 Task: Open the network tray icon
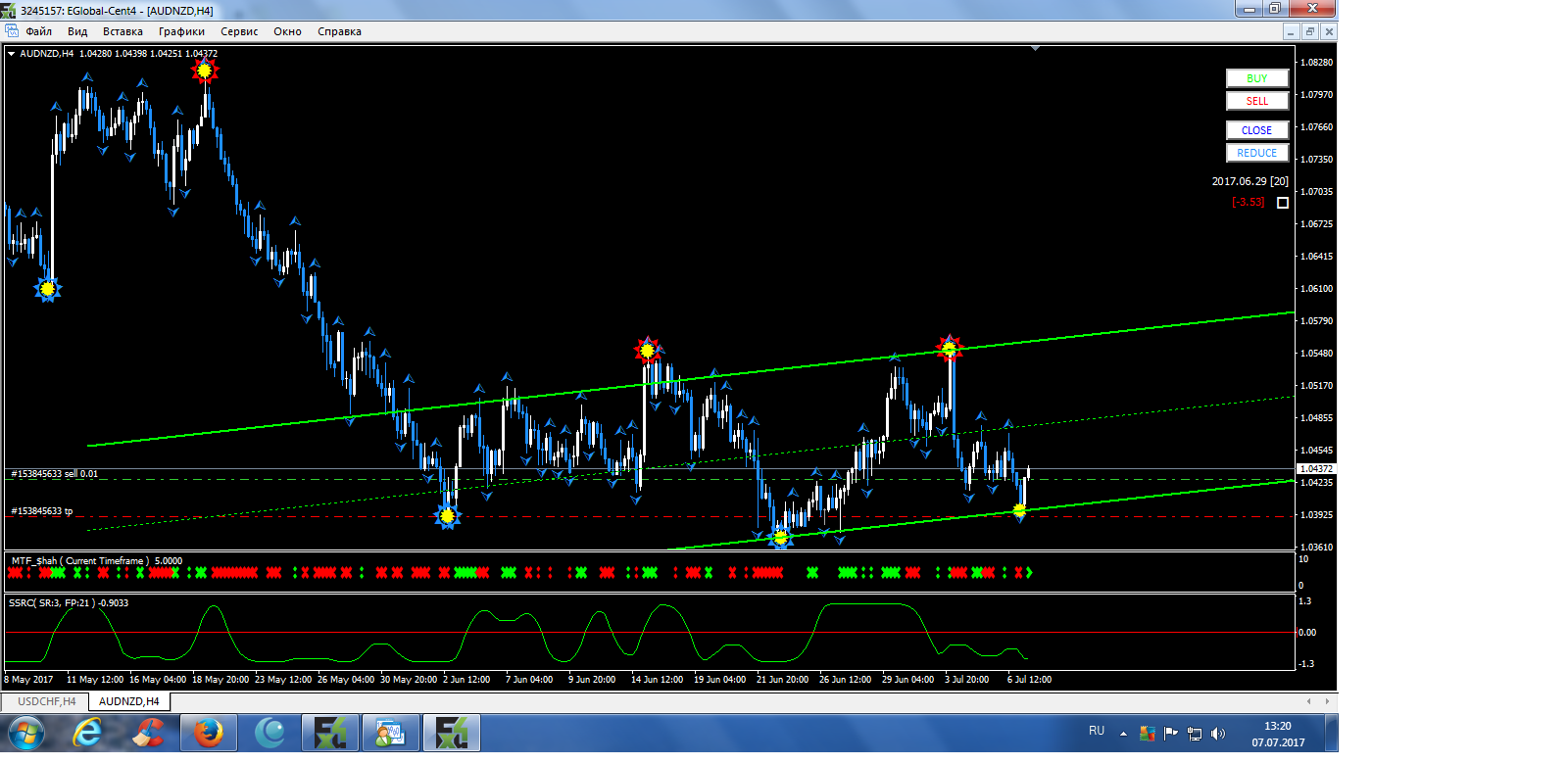(1194, 733)
